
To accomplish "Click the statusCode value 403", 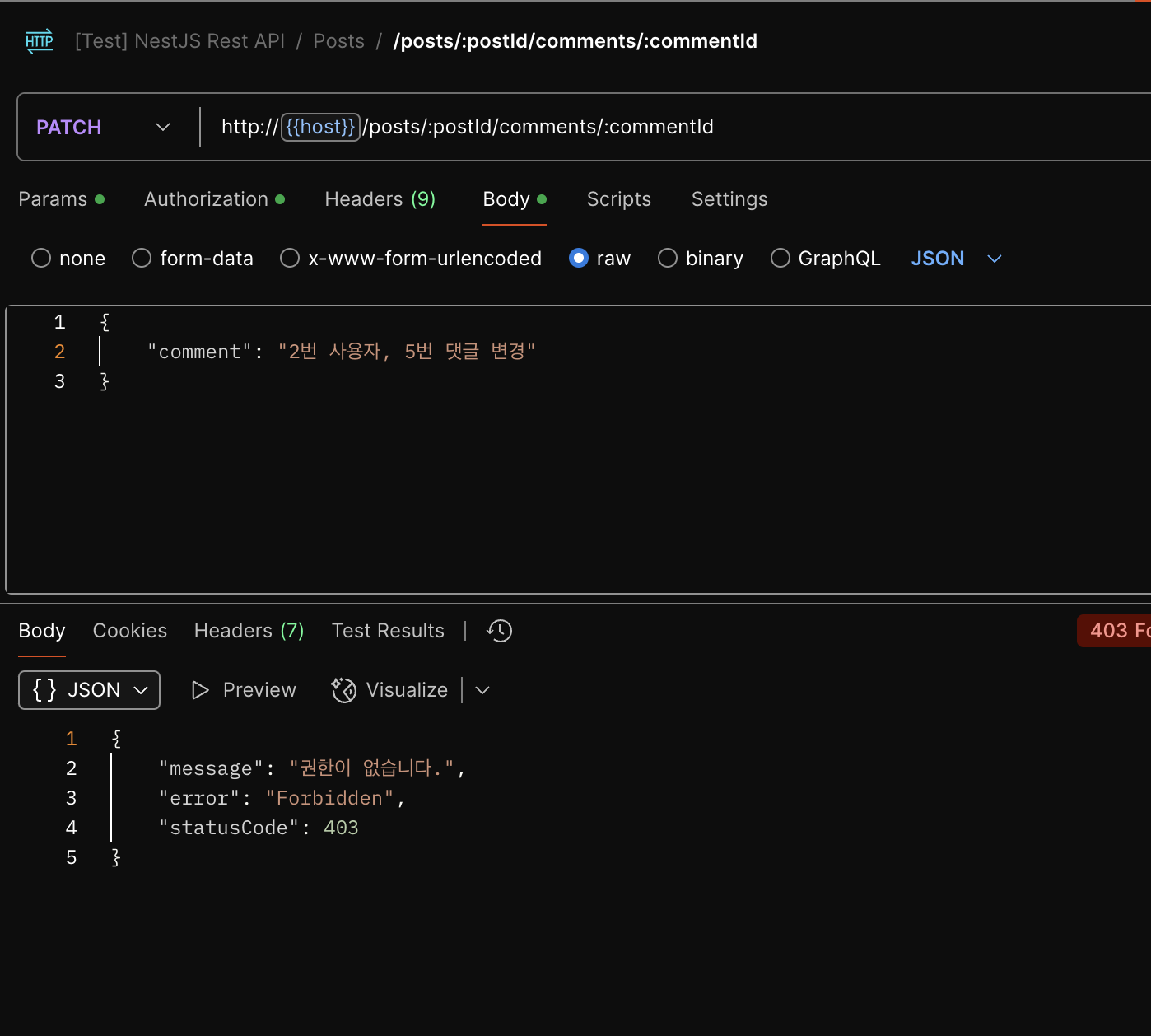I will (341, 828).
